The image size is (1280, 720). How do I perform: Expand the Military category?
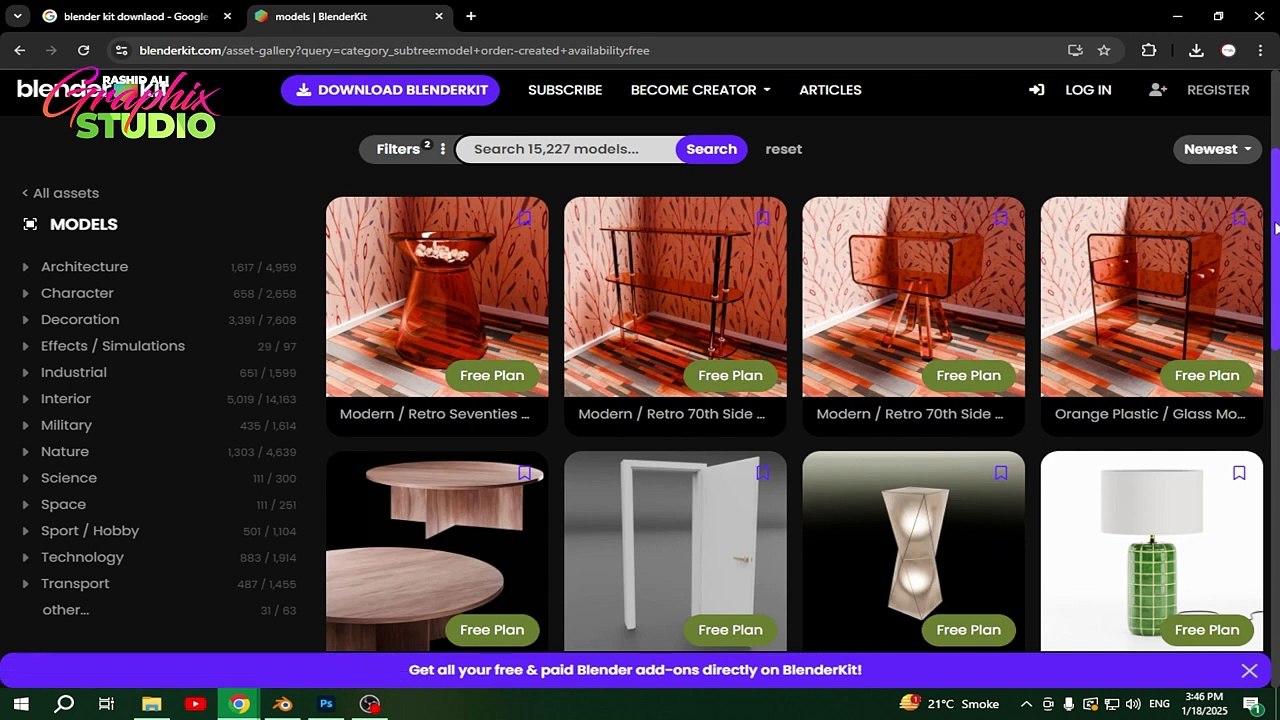pyautogui.click(x=25, y=425)
